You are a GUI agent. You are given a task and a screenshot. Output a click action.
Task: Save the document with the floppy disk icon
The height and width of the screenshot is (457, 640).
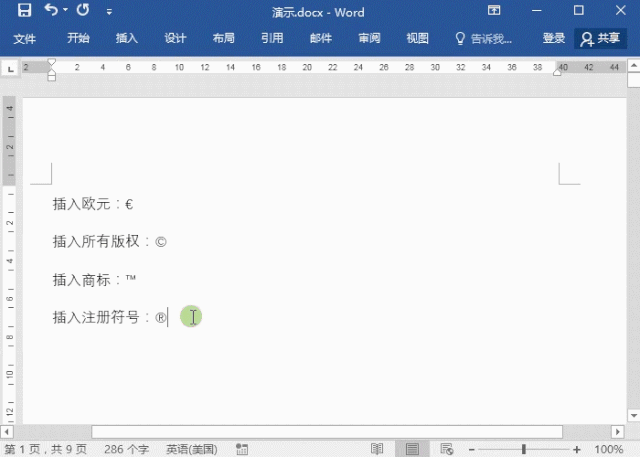pyautogui.click(x=24, y=10)
